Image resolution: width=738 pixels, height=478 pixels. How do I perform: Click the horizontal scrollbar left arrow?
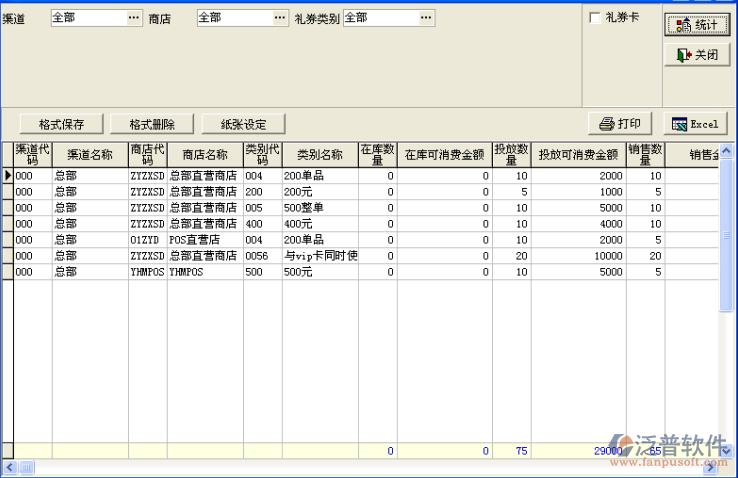[x=8, y=467]
